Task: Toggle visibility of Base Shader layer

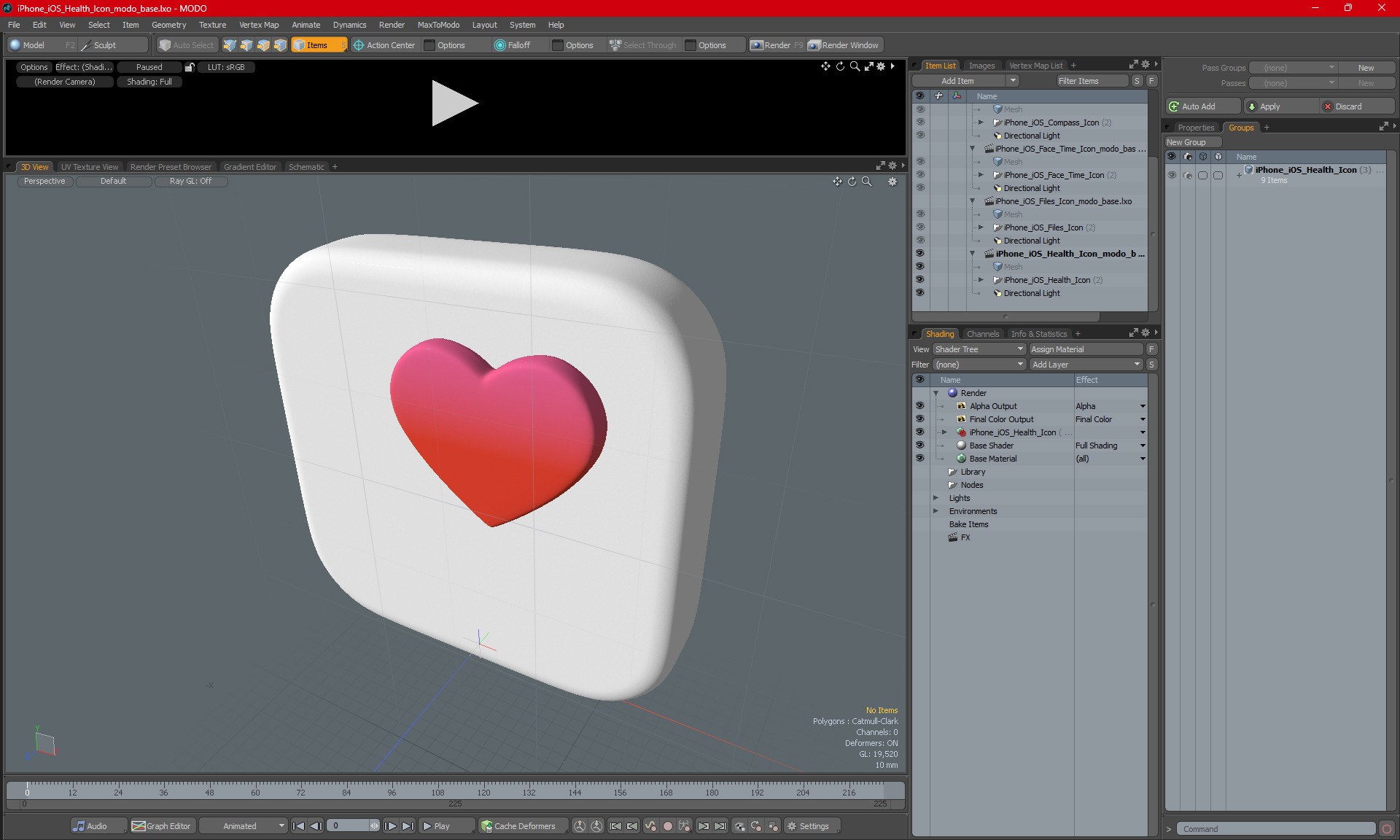Action: pyautogui.click(x=919, y=446)
